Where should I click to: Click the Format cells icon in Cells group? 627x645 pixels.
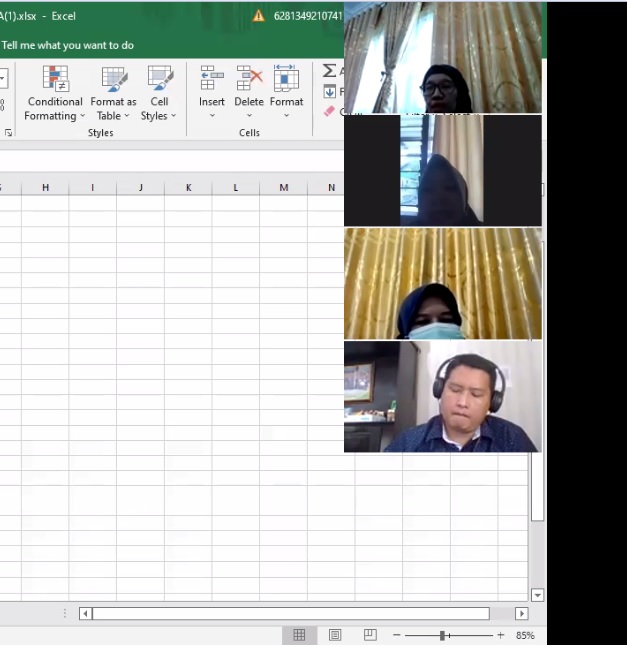(286, 79)
